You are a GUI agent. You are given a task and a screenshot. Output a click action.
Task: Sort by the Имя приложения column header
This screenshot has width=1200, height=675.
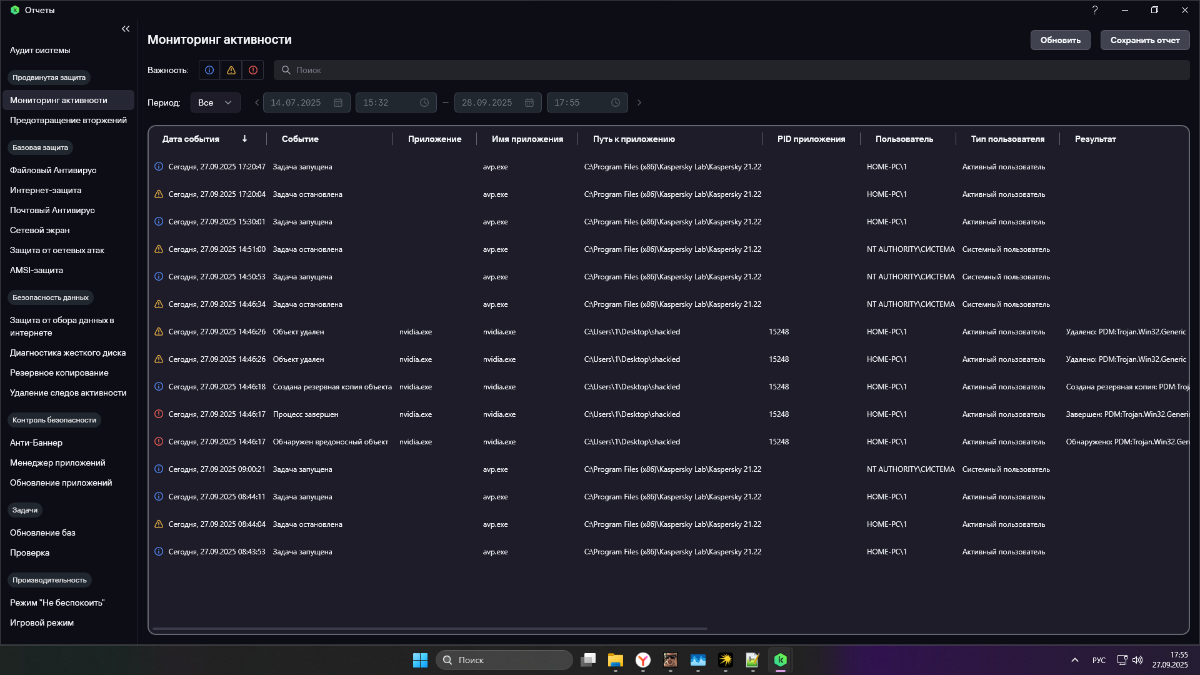[527, 139]
